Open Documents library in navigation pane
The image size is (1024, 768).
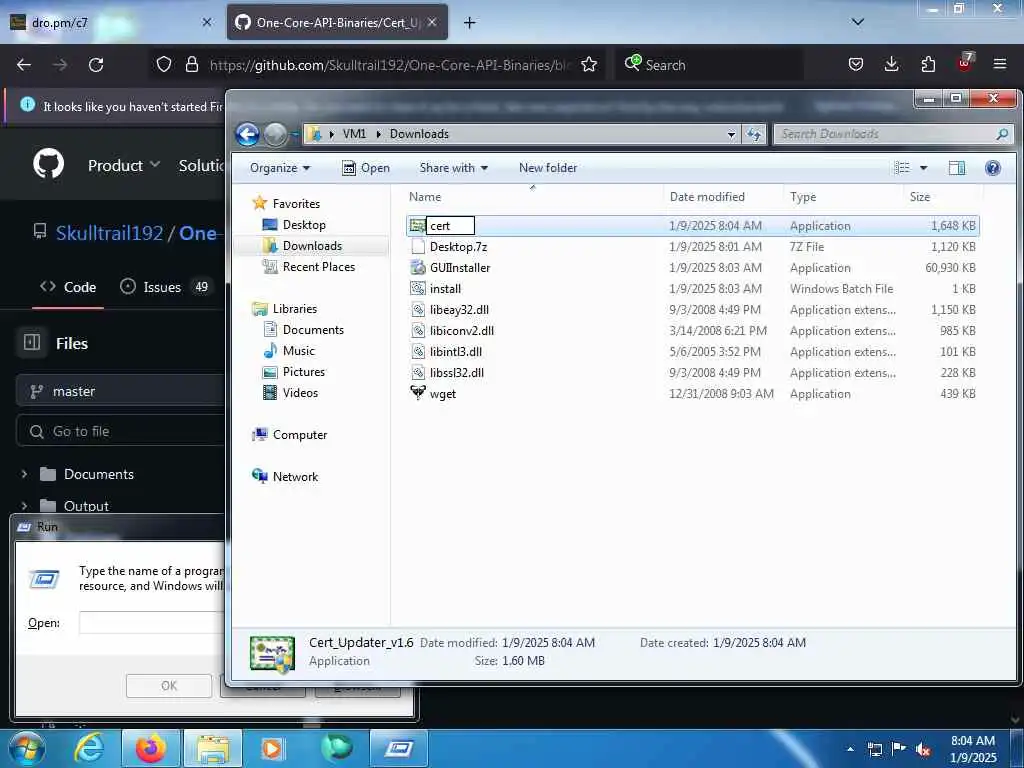(313, 330)
